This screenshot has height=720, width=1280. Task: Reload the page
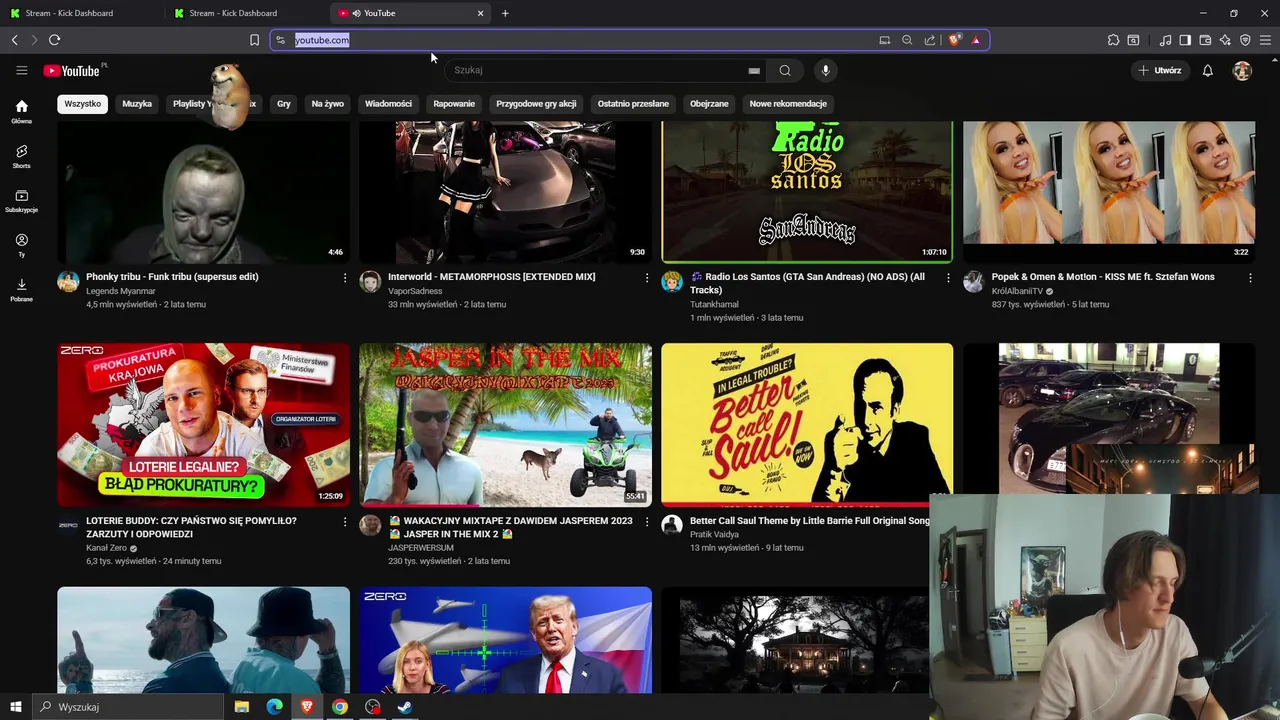tap(54, 40)
